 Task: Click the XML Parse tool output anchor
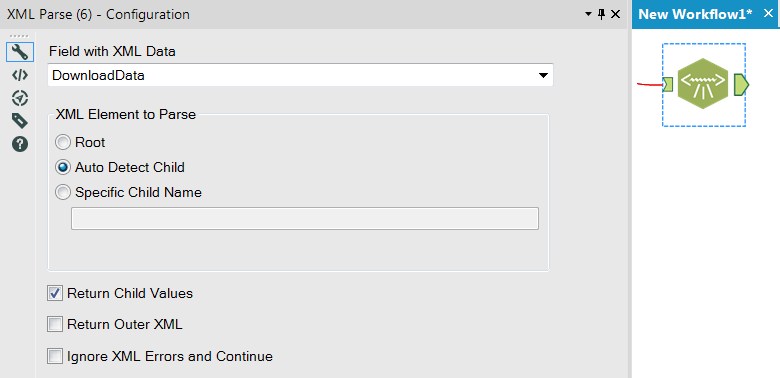click(x=741, y=85)
